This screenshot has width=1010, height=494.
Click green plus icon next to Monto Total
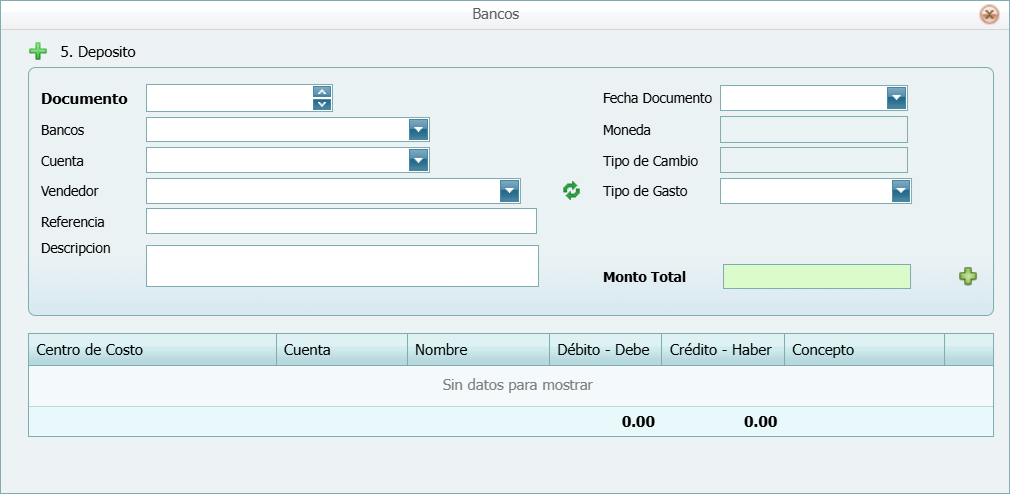(967, 277)
